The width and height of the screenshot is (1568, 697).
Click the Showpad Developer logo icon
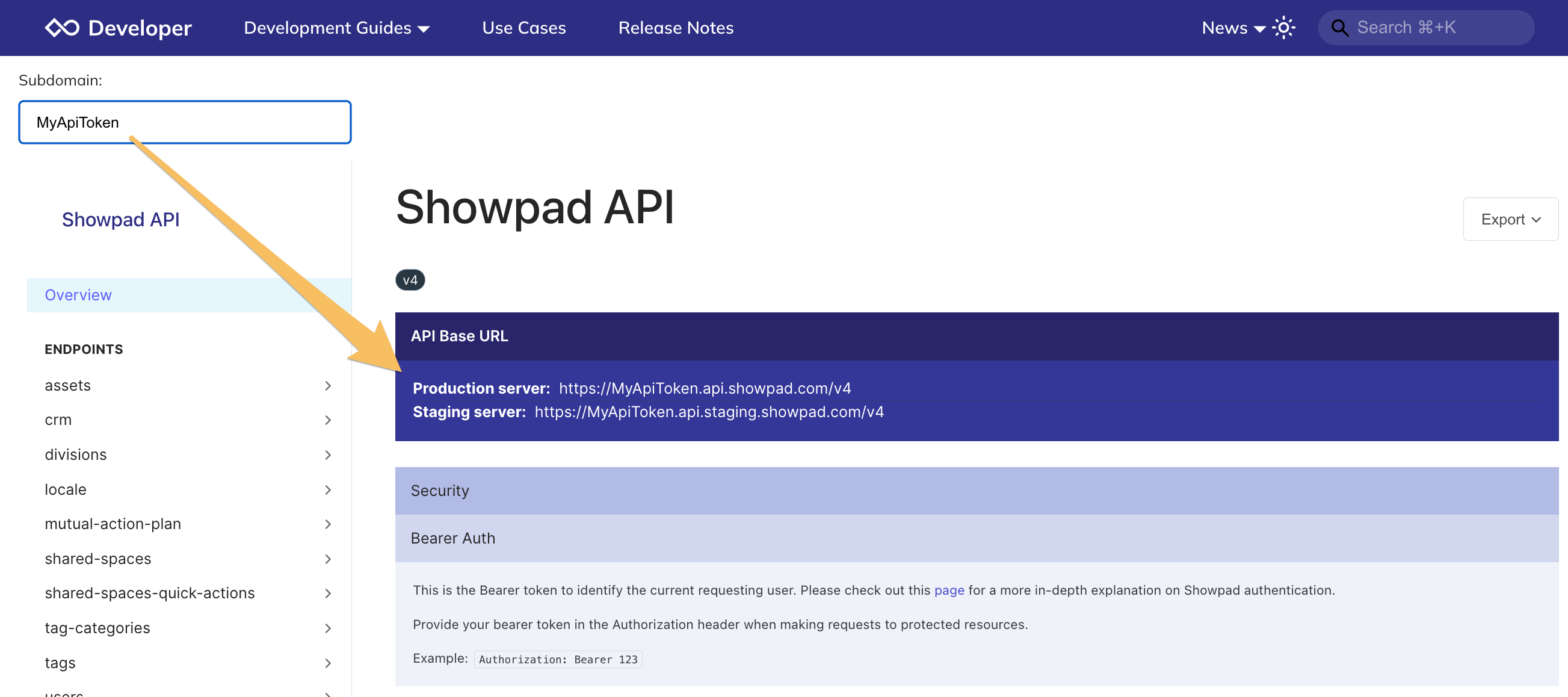(x=61, y=28)
